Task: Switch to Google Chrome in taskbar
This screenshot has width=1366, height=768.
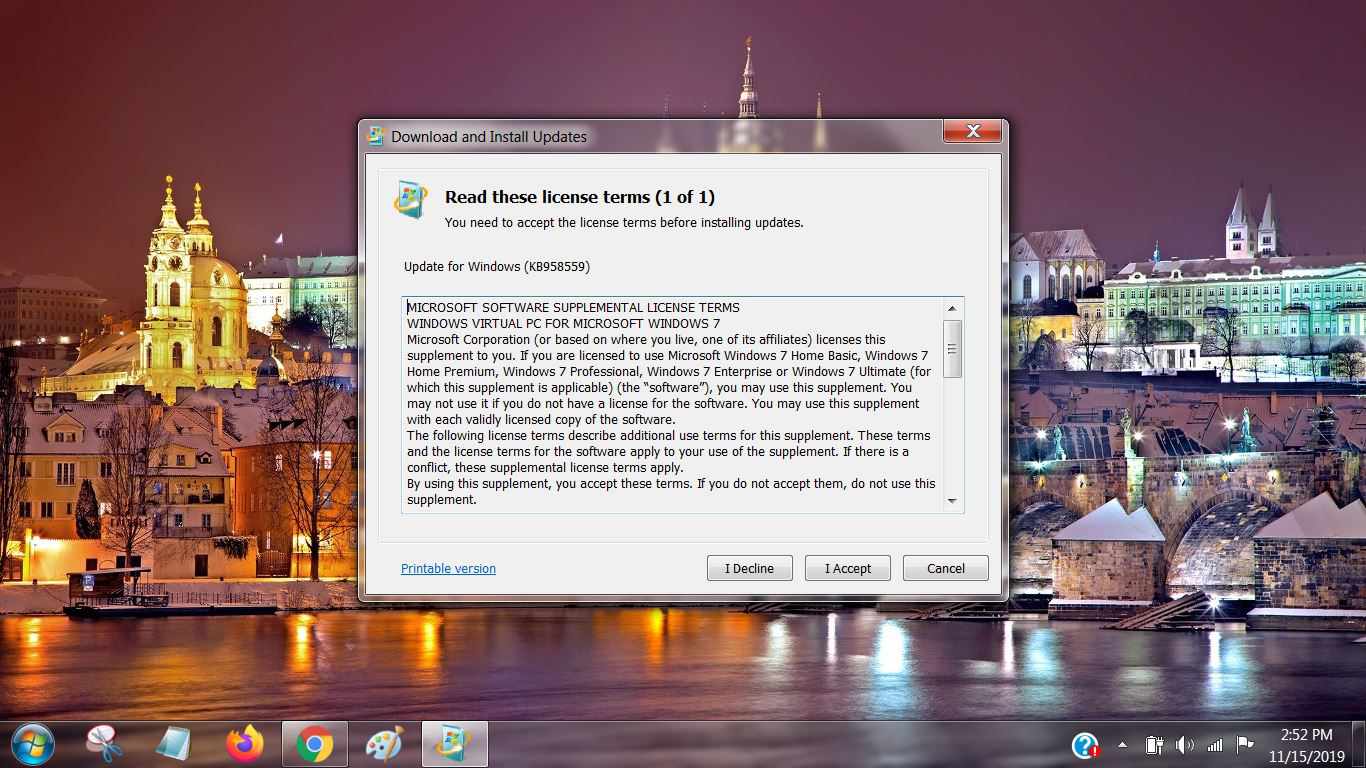Action: point(314,744)
